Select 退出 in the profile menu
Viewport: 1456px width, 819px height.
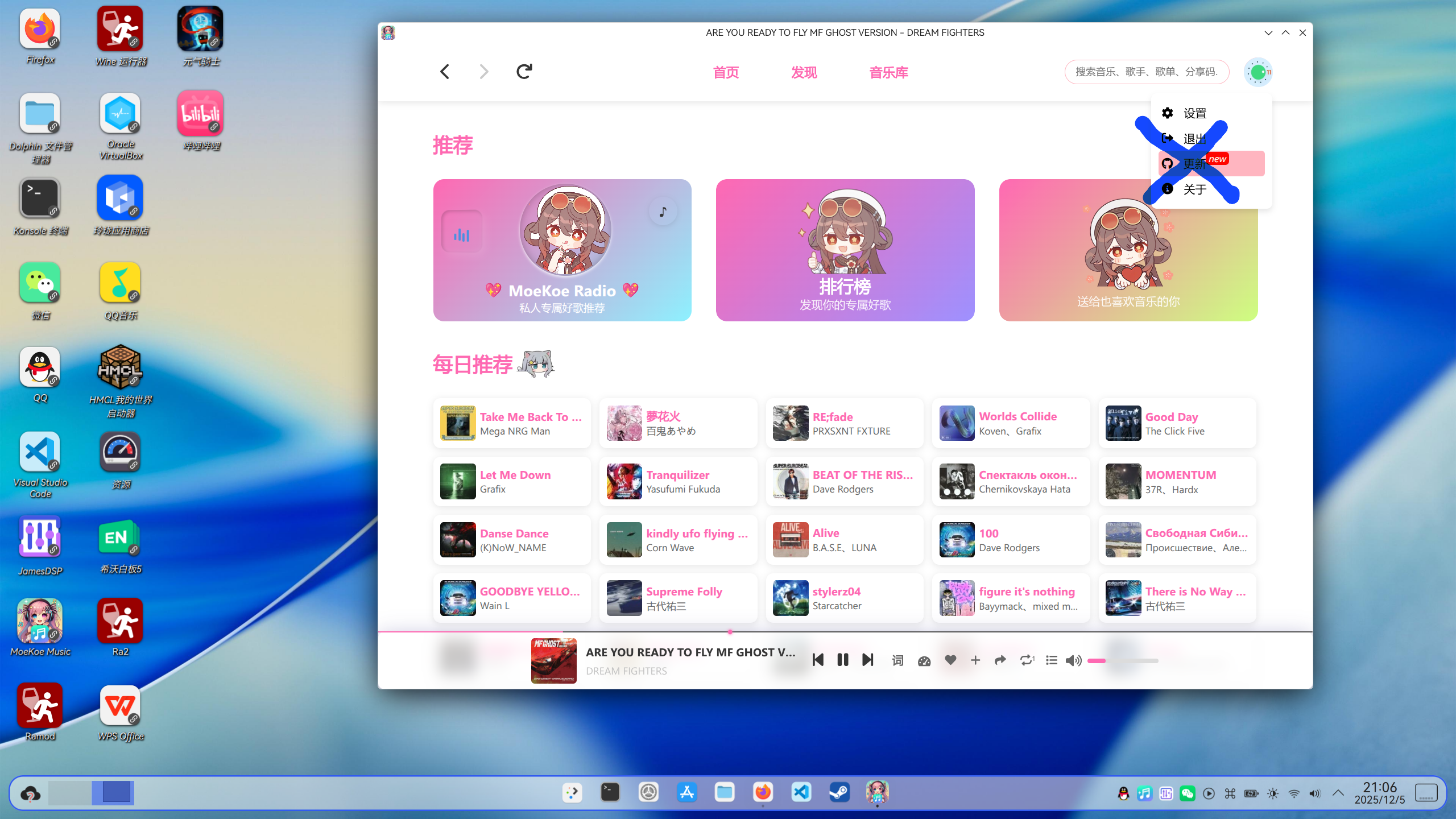1211,138
